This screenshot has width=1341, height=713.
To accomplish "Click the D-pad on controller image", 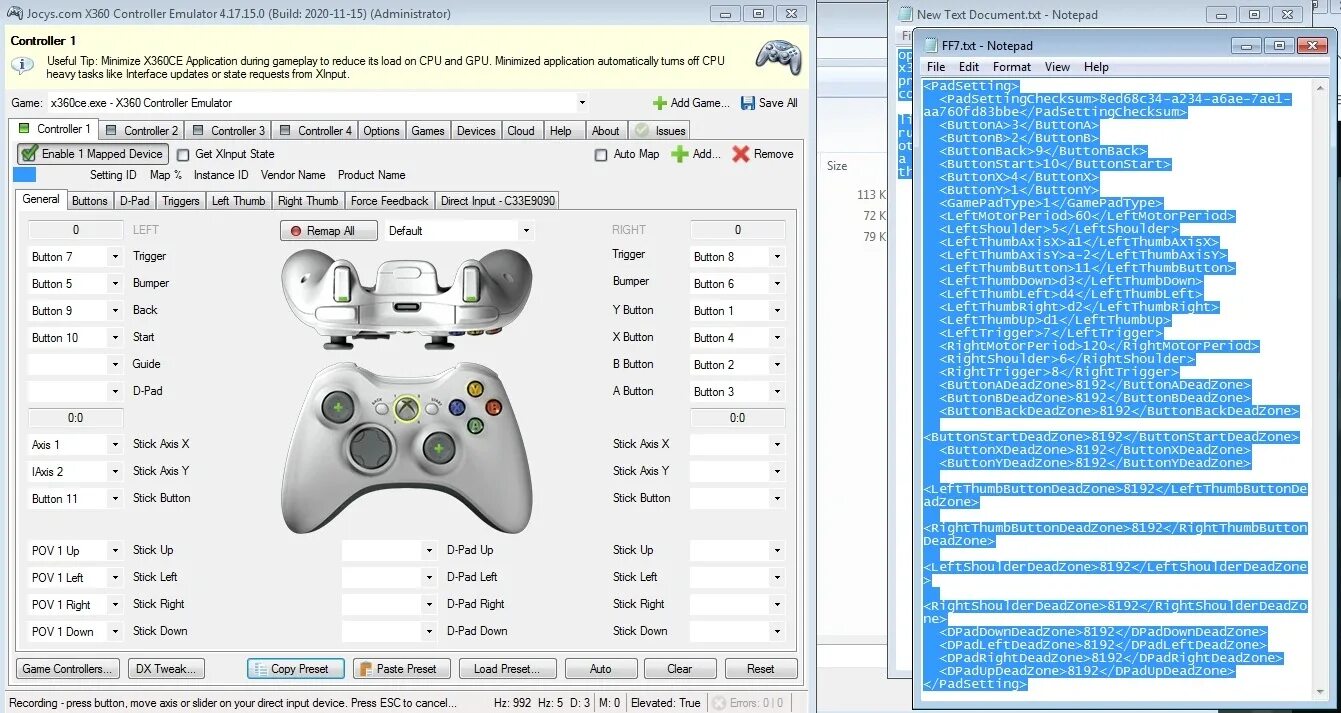I will 371,449.
